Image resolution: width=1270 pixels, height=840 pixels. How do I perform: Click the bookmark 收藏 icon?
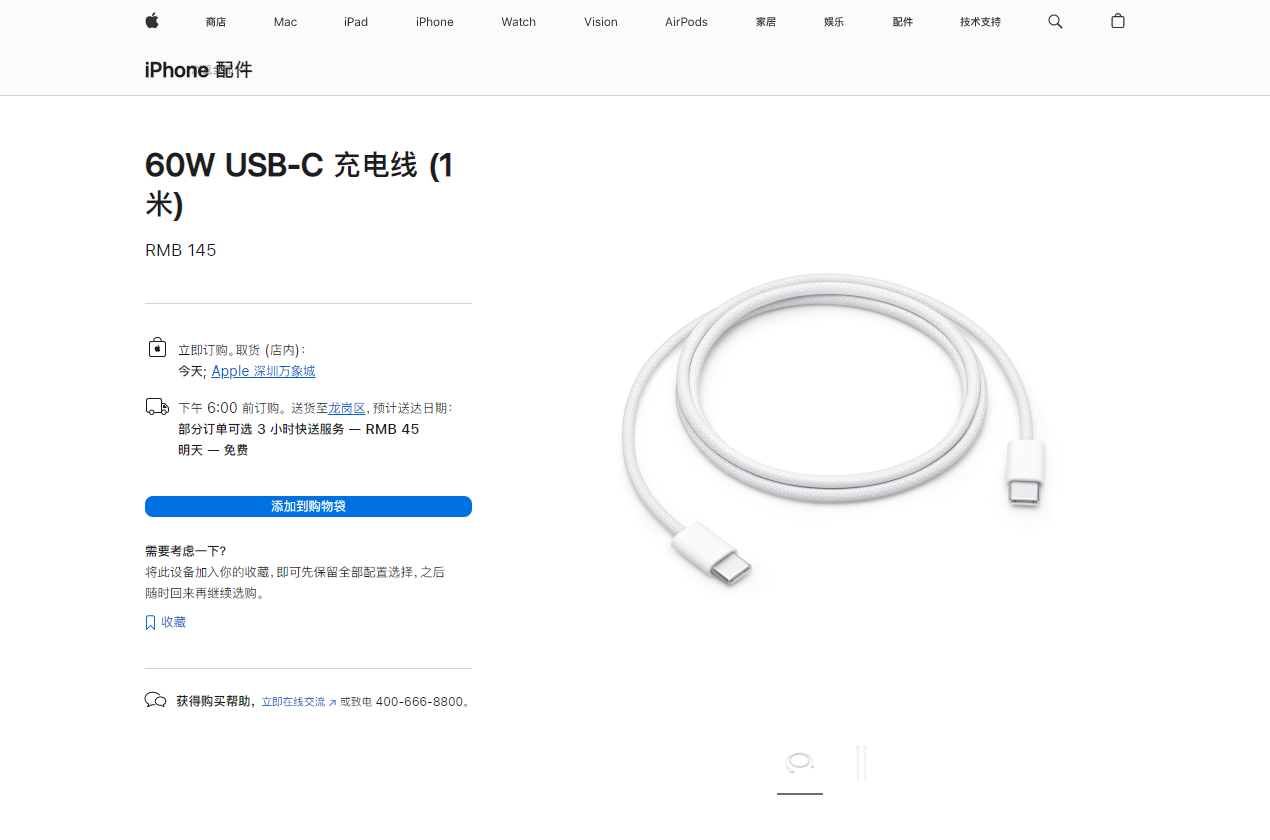click(150, 622)
